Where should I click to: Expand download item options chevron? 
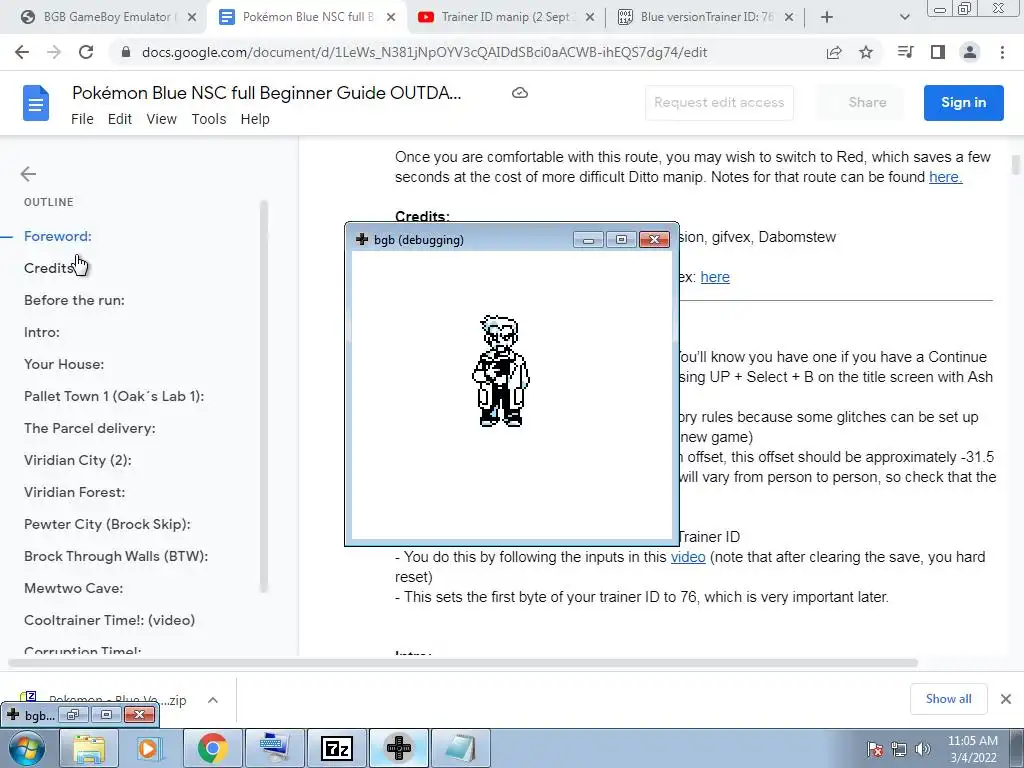pyautogui.click(x=212, y=700)
